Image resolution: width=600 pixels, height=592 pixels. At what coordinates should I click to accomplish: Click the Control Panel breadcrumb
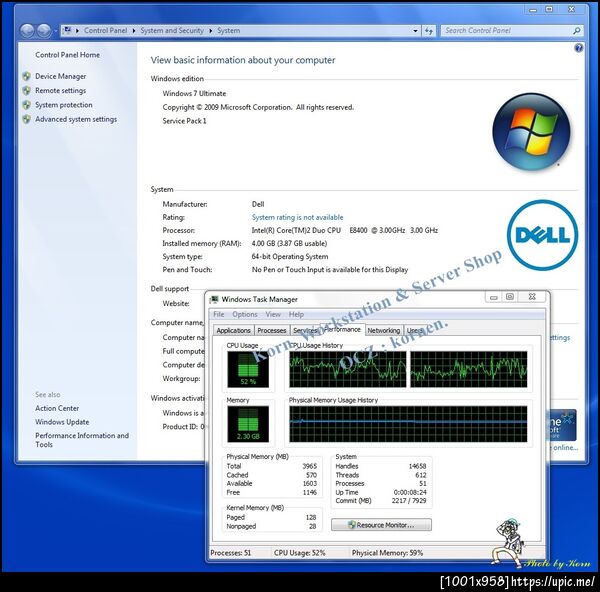105,31
